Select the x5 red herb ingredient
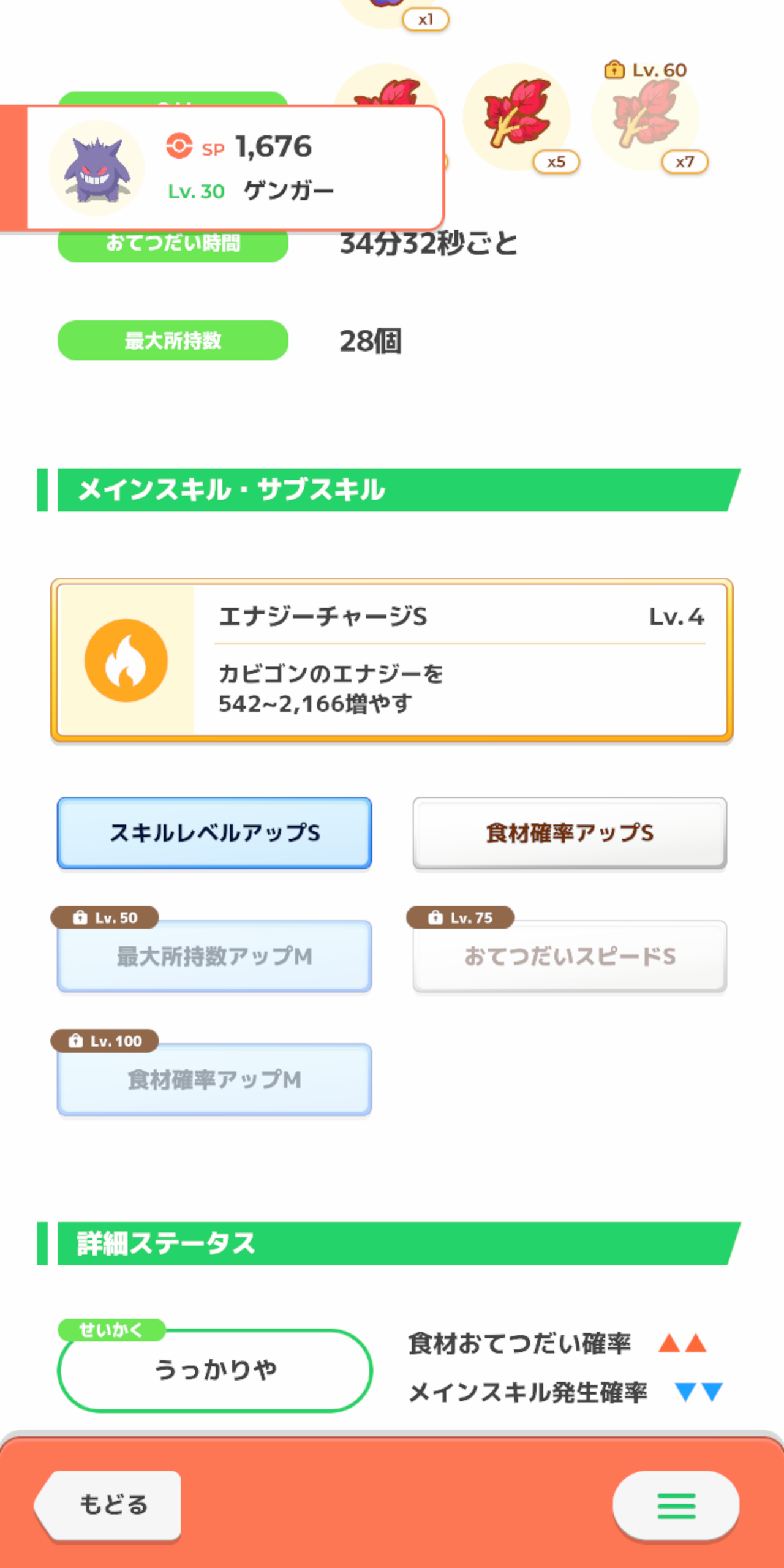 (518, 116)
